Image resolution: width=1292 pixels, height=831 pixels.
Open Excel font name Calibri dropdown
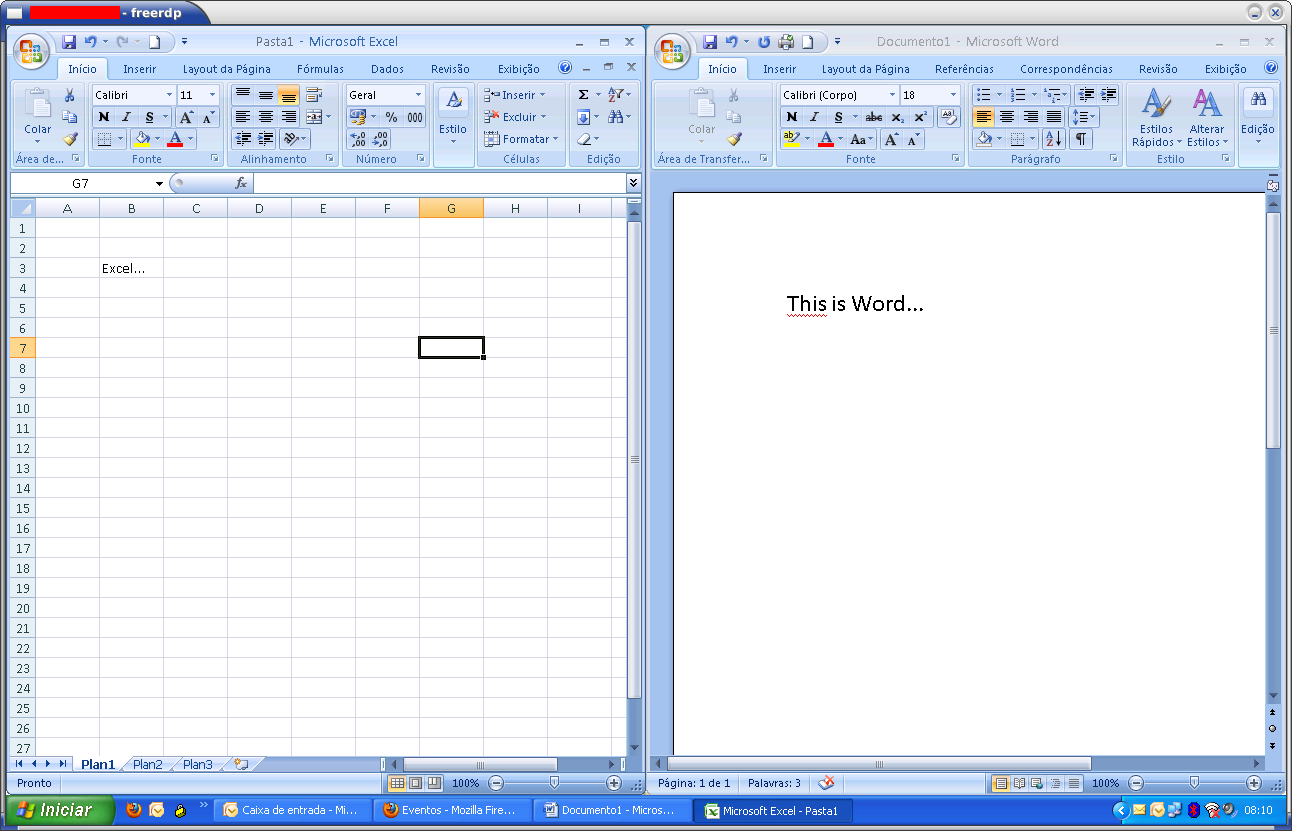coord(169,95)
